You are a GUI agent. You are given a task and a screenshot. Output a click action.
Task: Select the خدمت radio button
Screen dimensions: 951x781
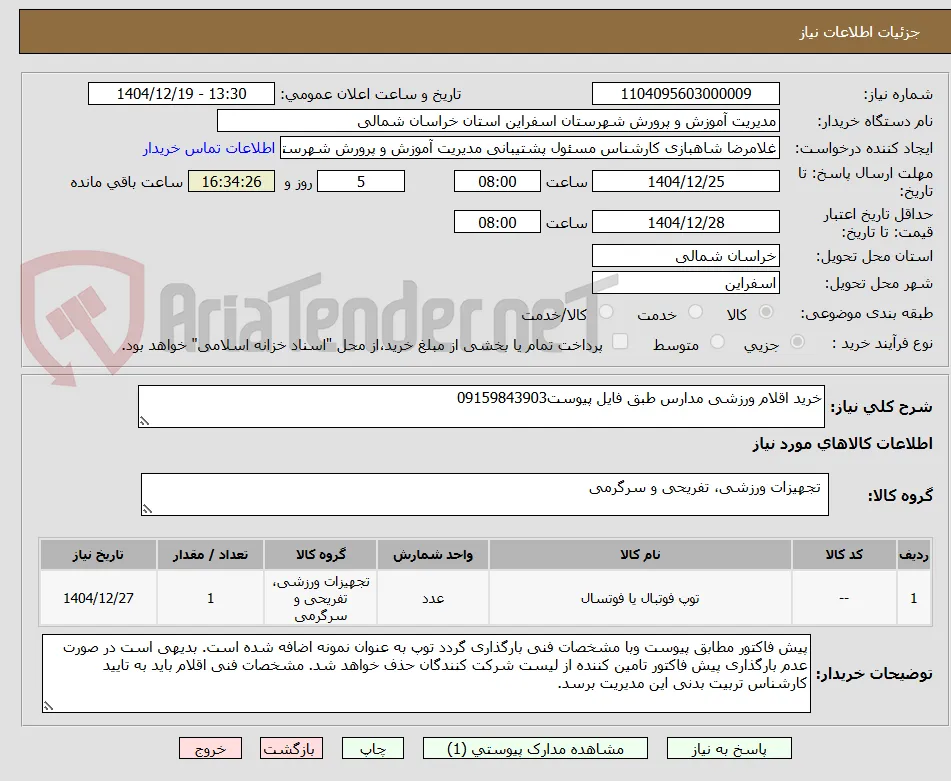tap(695, 312)
